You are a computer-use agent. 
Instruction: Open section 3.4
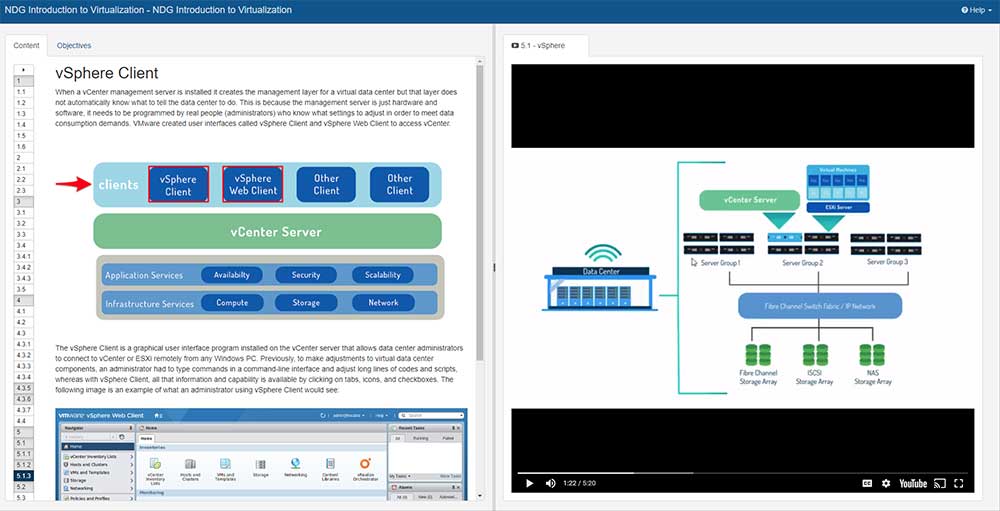point(24,246)
